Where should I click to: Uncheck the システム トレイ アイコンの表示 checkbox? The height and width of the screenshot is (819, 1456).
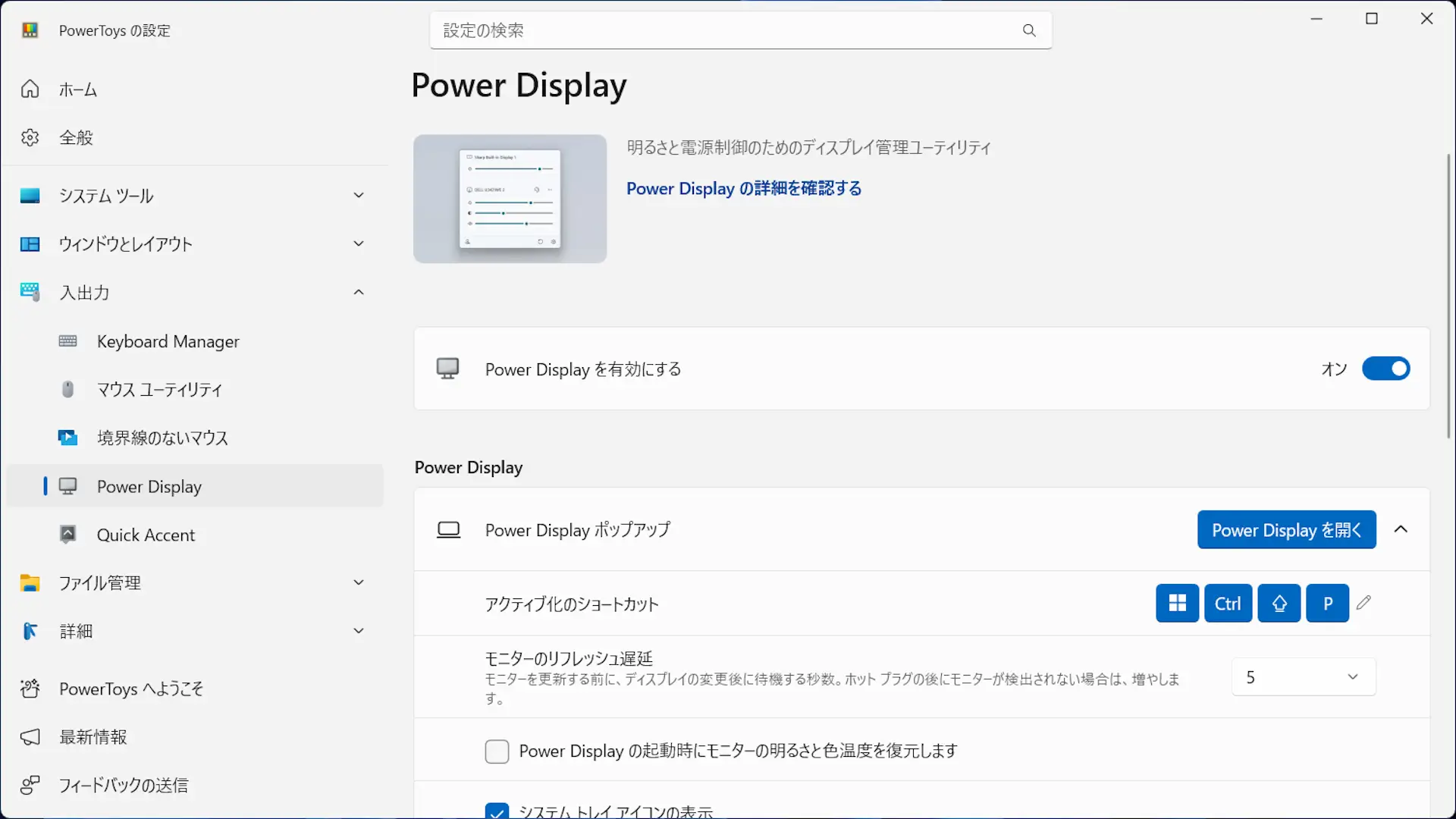click(497, 811)
